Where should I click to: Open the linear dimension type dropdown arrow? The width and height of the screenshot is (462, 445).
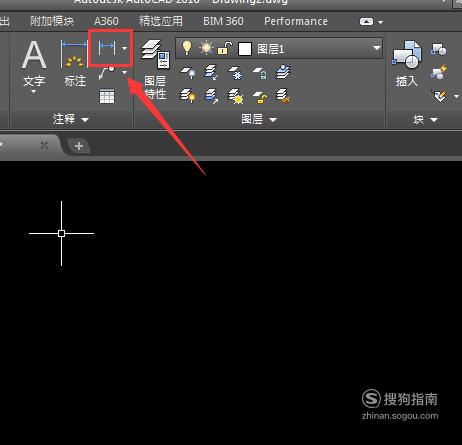(x=124, y=48)
